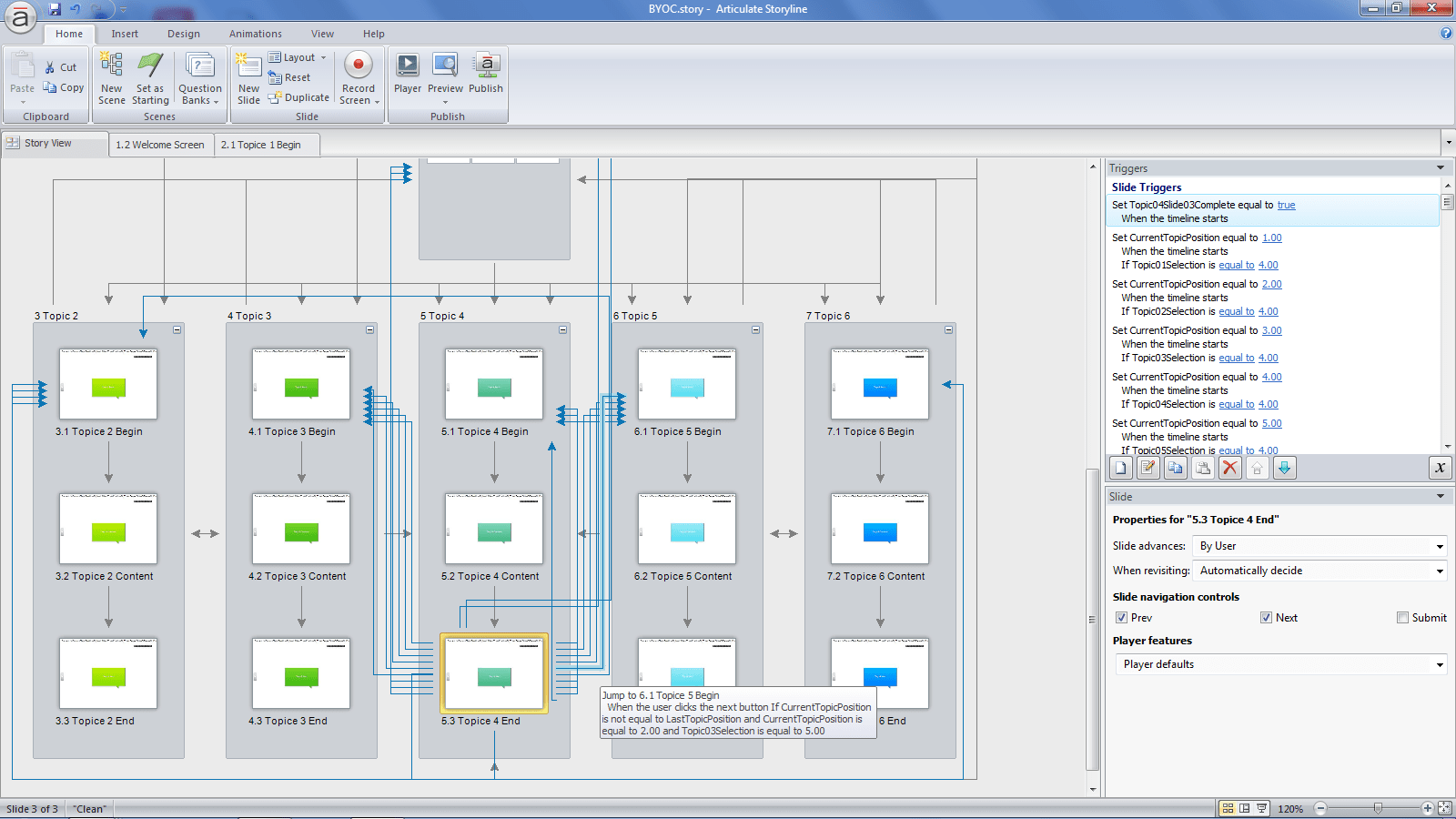Image resolution: width=1456 pixels, height=819 pixels.
Task: Copy the selected trigger
Action: (x=1175, y=468)
